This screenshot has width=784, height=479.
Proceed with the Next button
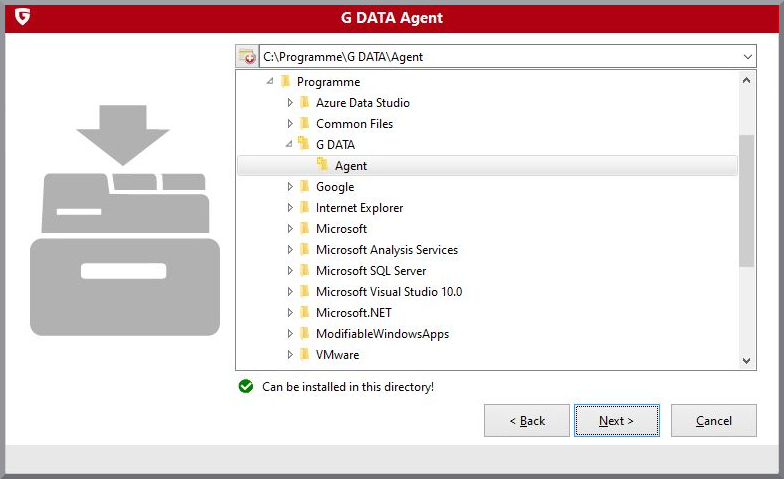(x=616, y=420)
